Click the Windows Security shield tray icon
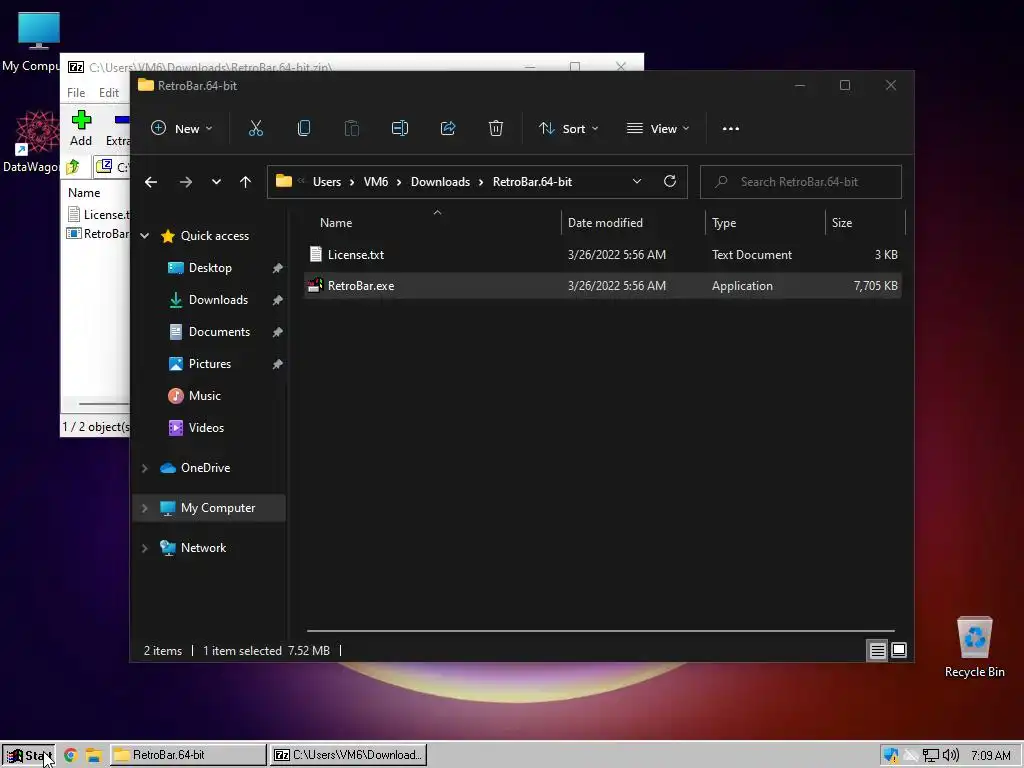The image size is (1024, 768). click(891, 756)
